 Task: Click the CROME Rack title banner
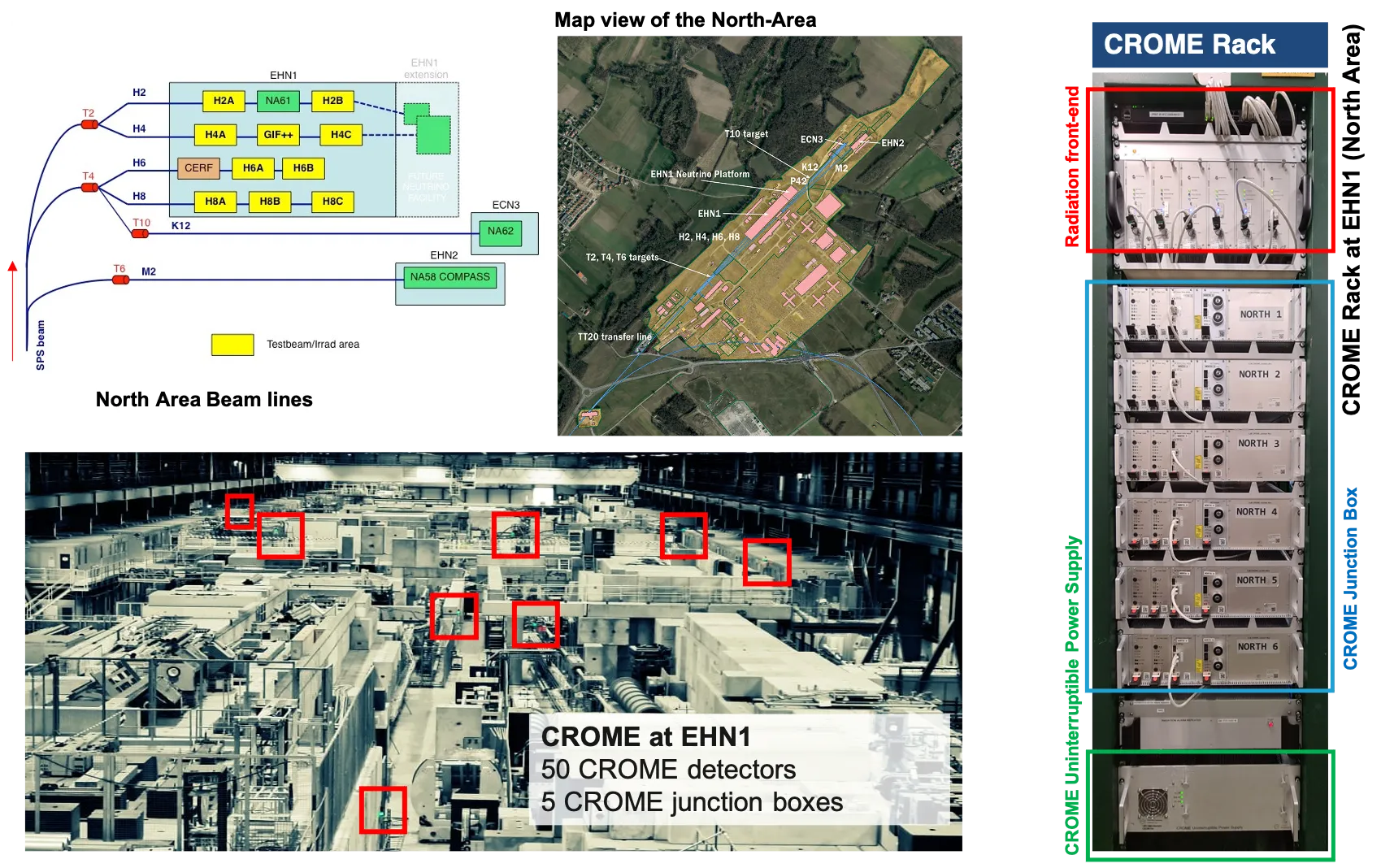[1209, 45]
